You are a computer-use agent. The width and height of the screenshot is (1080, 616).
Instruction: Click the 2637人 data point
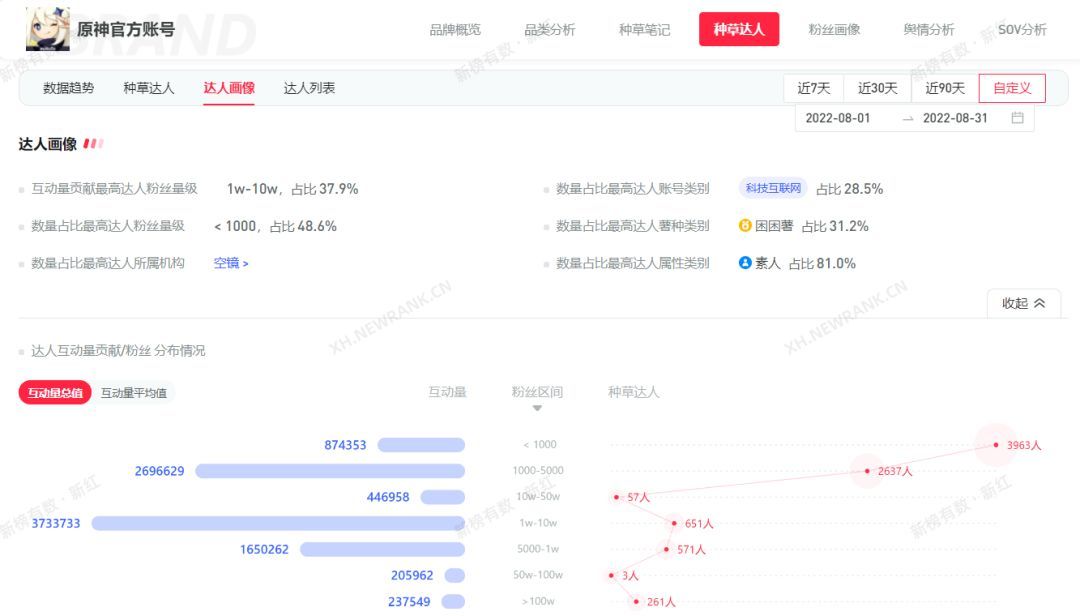[867, 471]
